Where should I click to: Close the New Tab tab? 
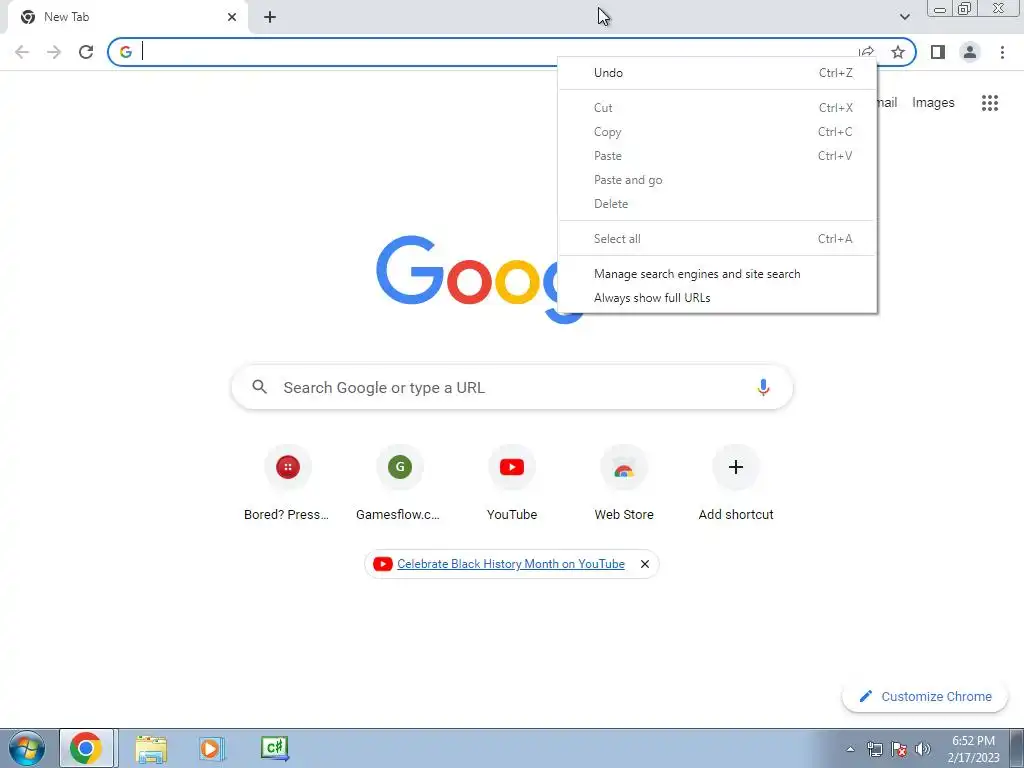point(232,17)
